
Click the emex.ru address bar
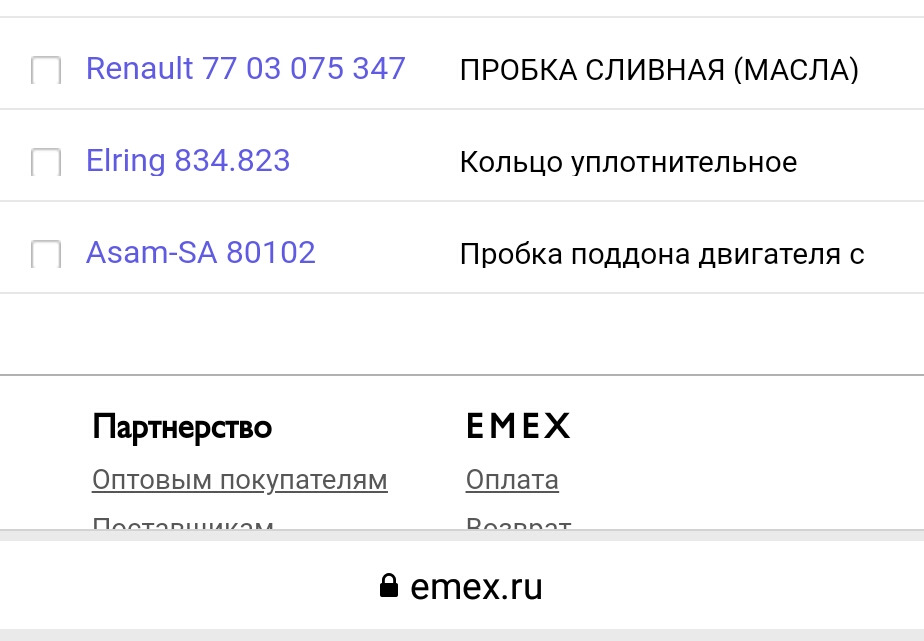click(462, 585)
